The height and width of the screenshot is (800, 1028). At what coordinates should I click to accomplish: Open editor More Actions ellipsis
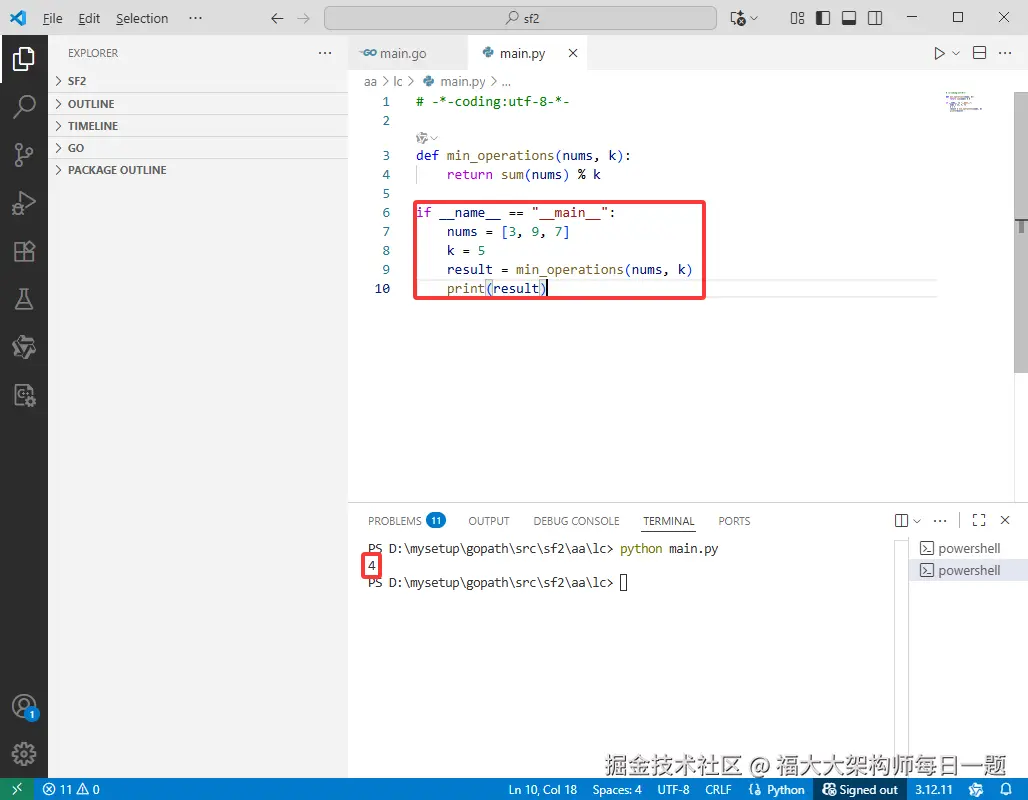tap(1005, 53)
